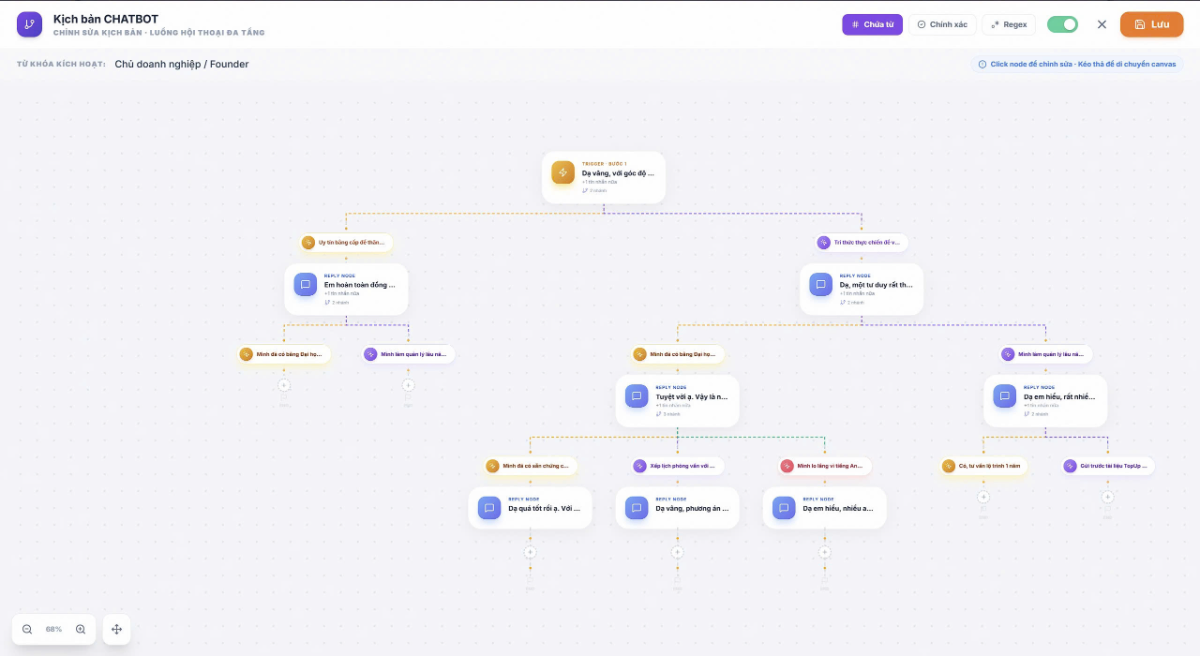Open 'Mình làm quản lý lâu nă' above 'Dạ em hiểu, rất nhiề'
The height and width of the screenshot is (656, 1200).
(1046, 354)
